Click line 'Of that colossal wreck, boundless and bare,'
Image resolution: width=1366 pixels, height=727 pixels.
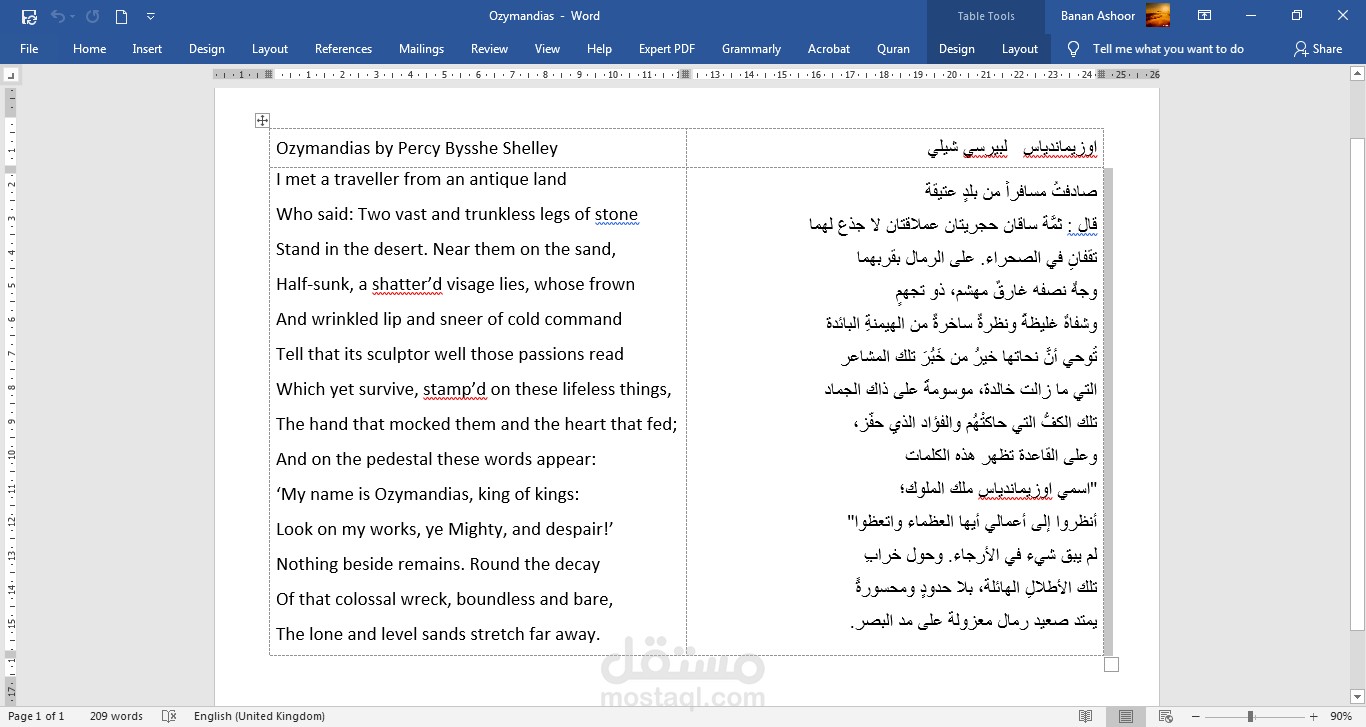pos(444,599)
